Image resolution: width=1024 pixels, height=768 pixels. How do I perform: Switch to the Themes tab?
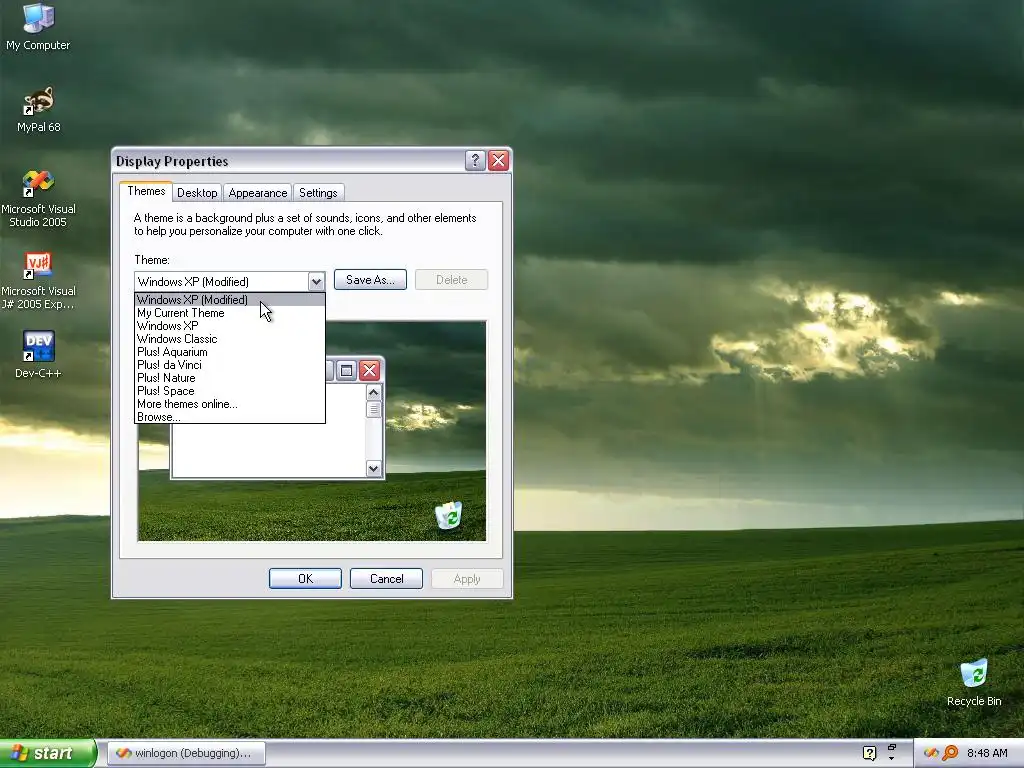[x=146, y=191]
